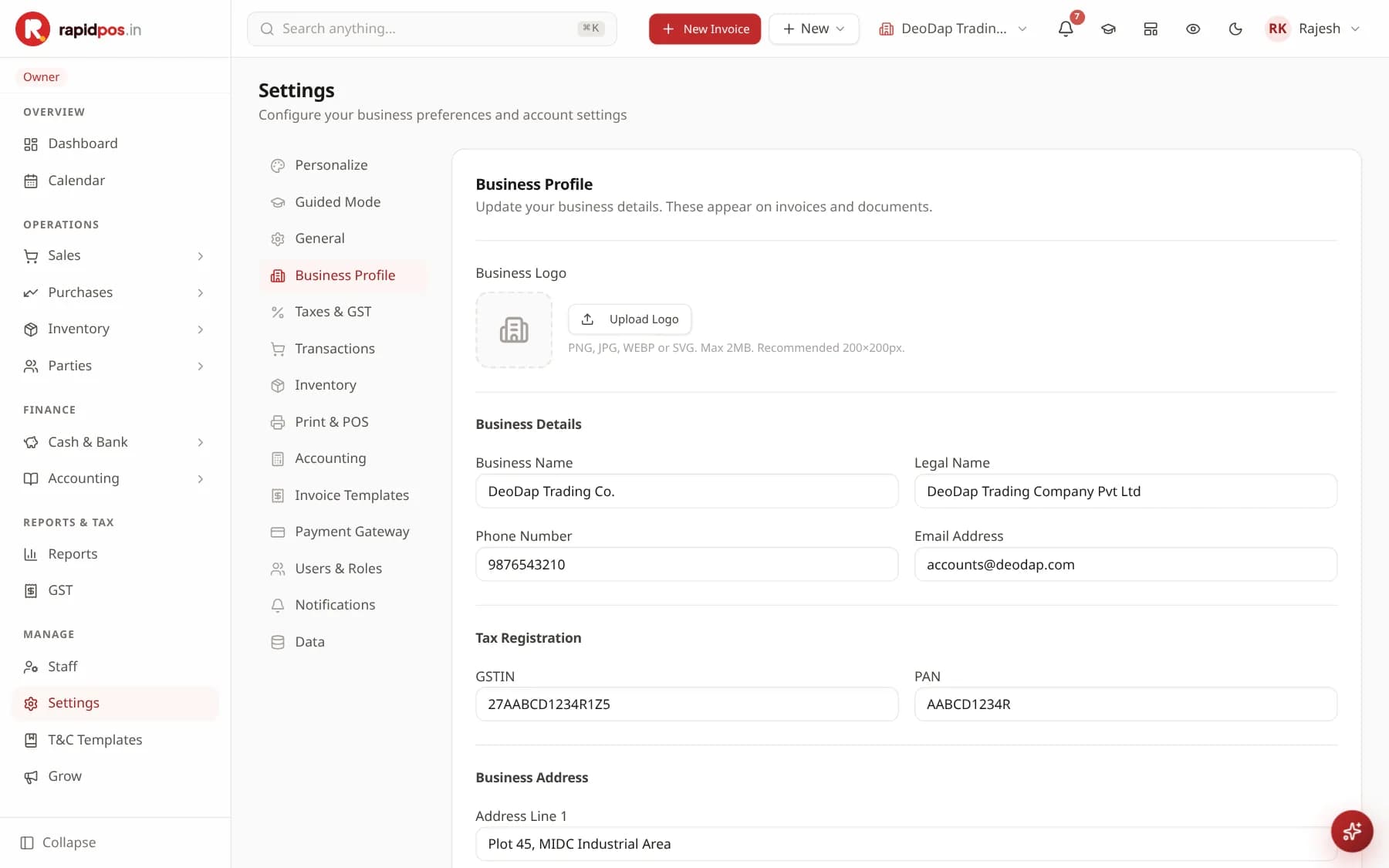Expand Accounting in the Finance sidebar
This screenshot has height=868, width=1389.
[x=116, y=478]
